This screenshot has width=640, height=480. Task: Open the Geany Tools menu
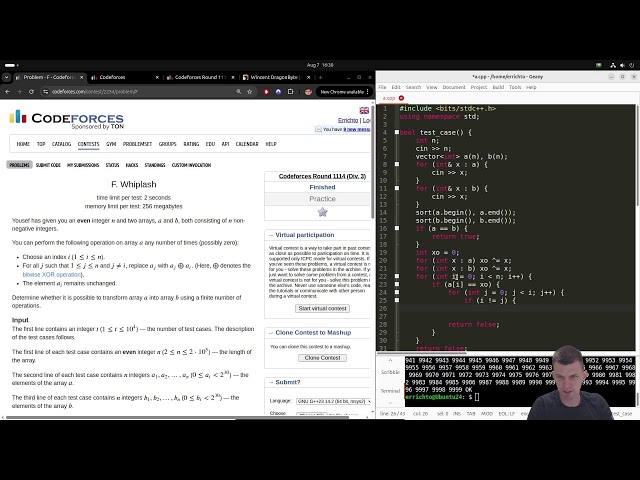click(x=515, y=87)
